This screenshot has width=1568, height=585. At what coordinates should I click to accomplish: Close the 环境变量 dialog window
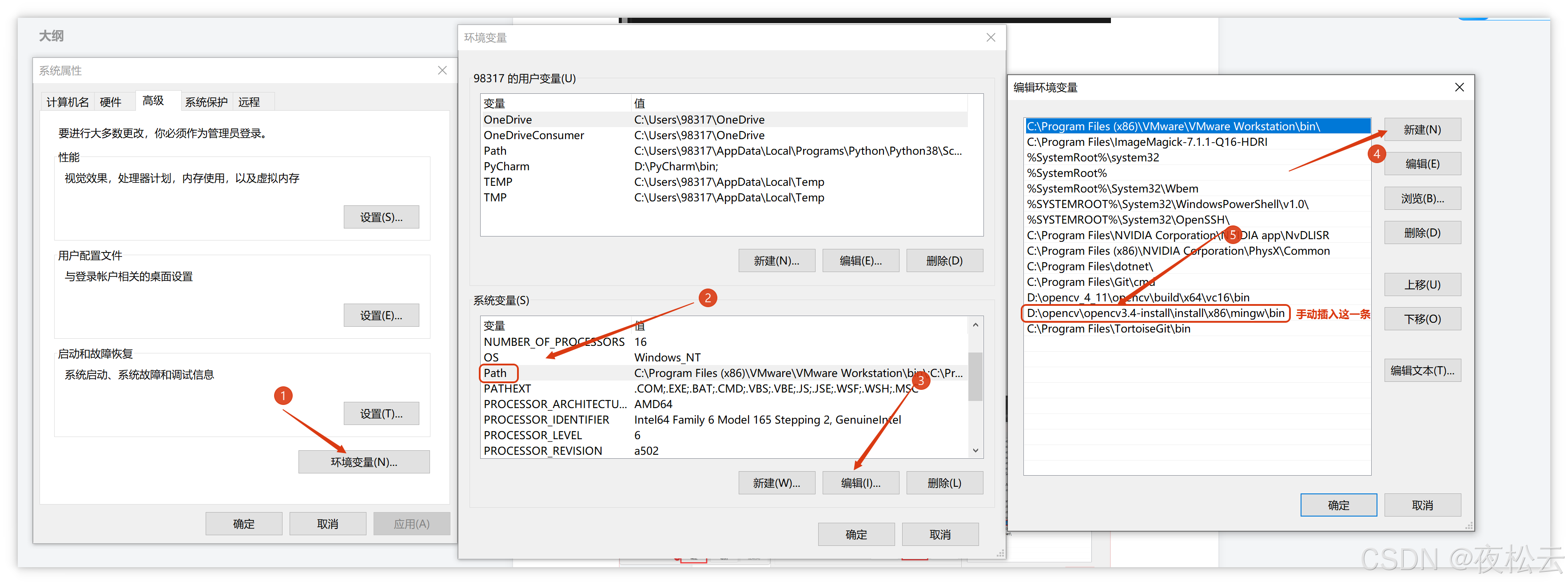[x=991, y=38]
